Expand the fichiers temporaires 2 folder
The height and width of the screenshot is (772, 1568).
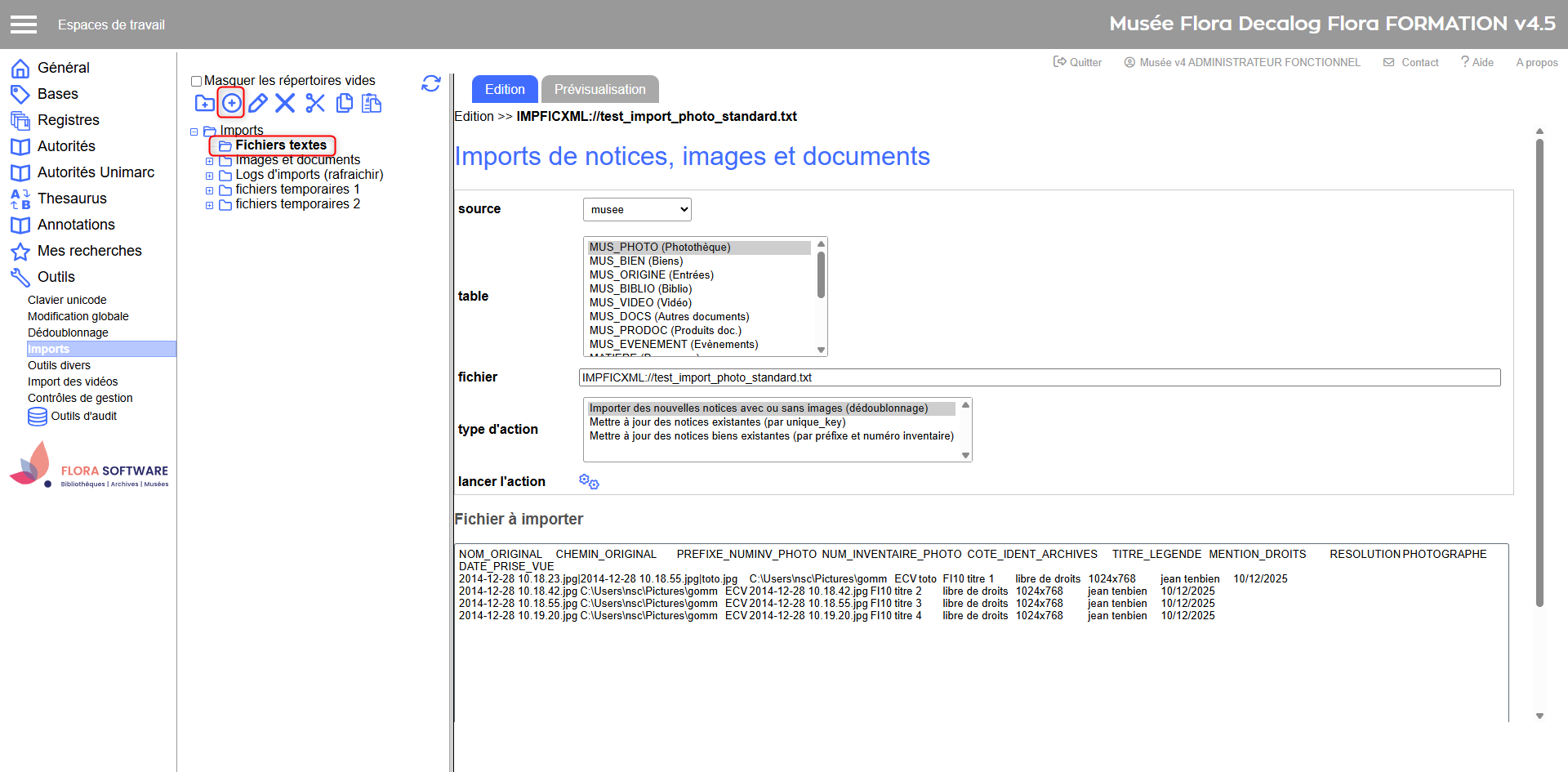tap(210, 205)
